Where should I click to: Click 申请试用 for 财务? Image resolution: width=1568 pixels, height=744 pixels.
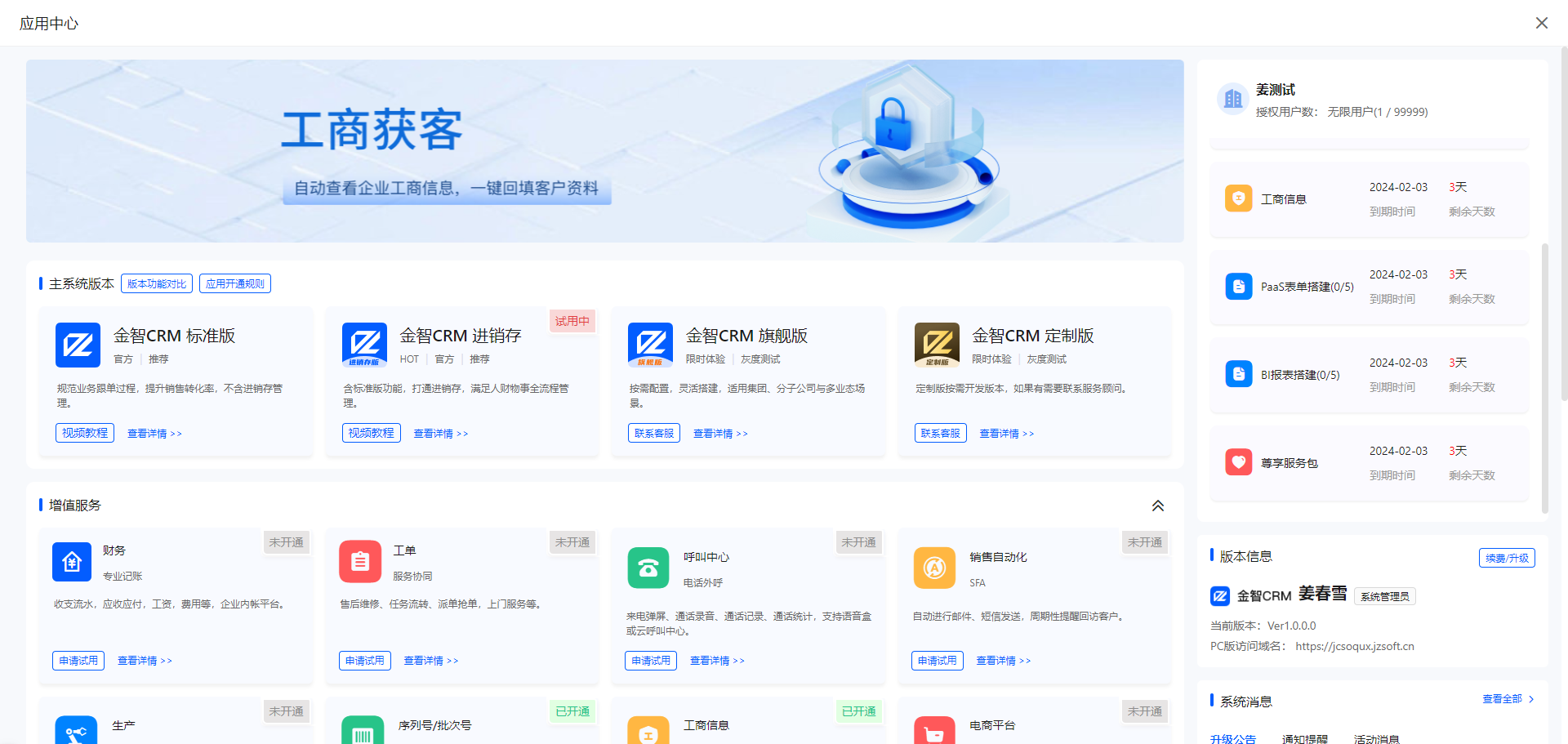pos(78,660)
